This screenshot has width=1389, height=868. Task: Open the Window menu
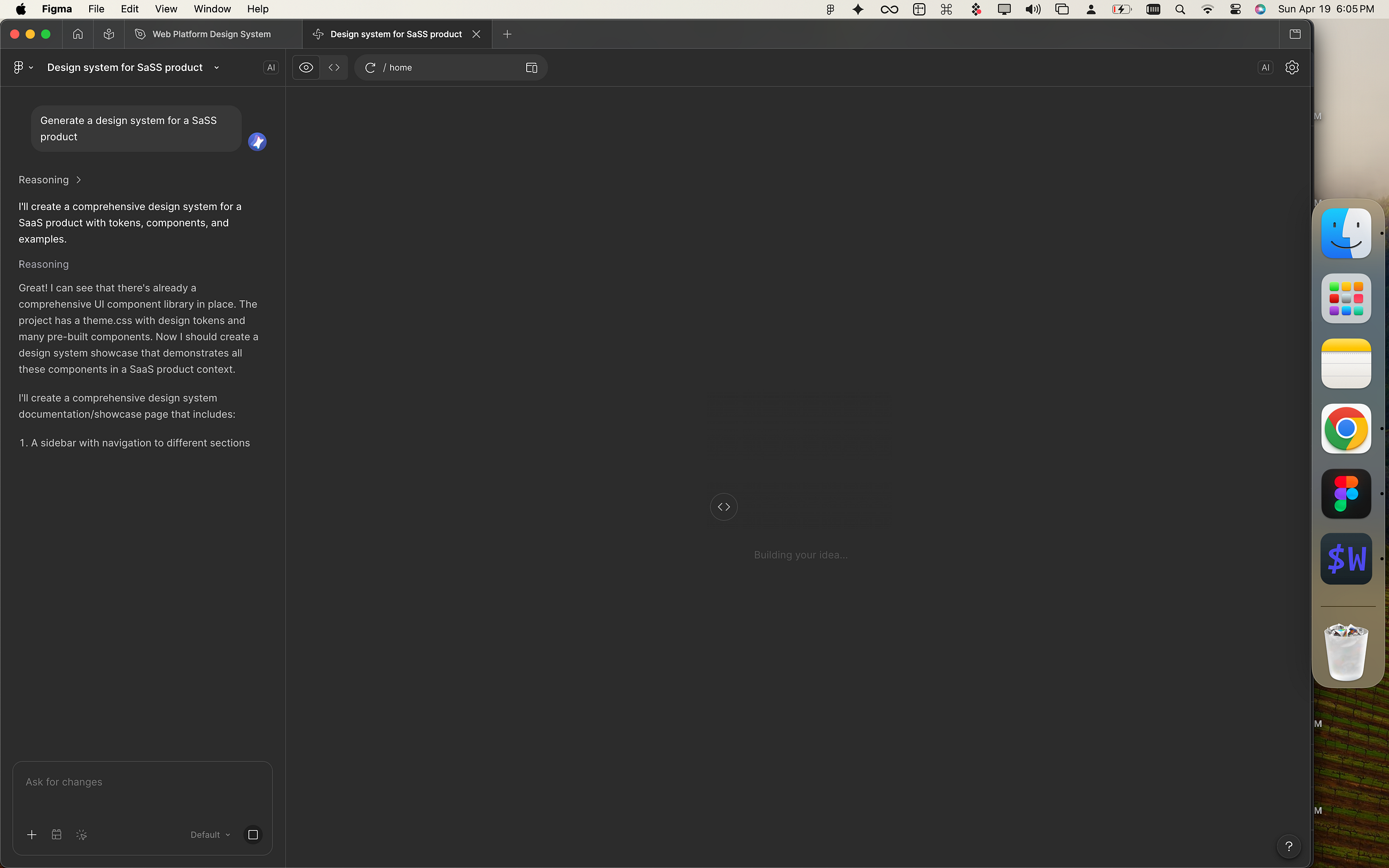[213, 9]
